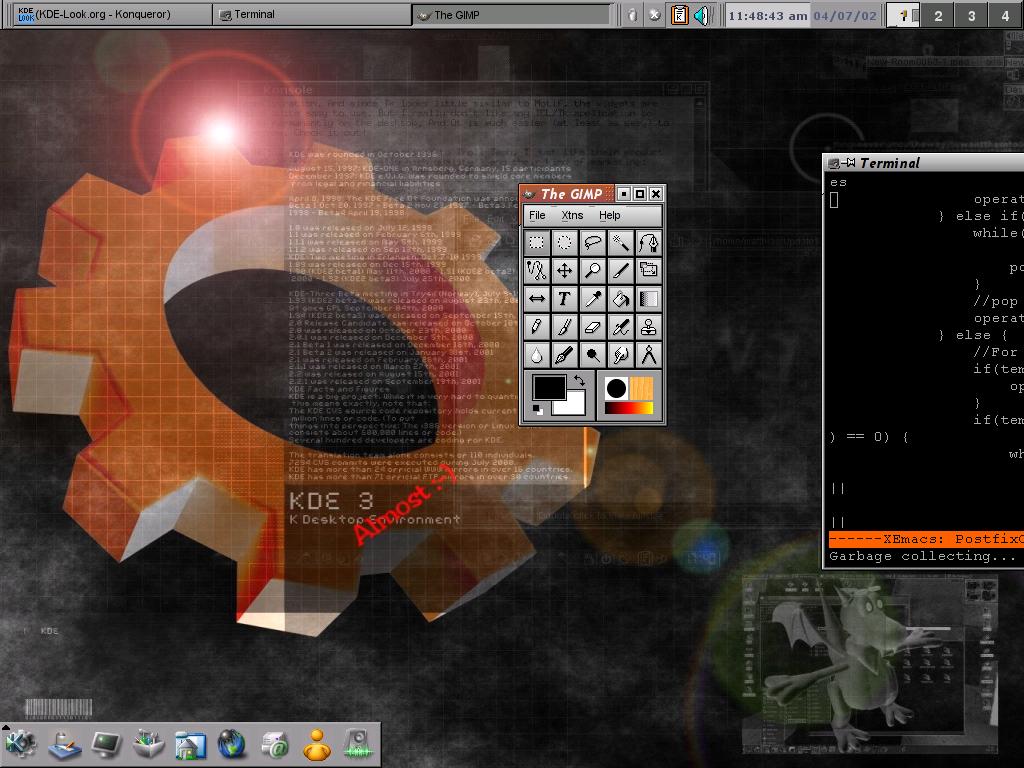Viewport: 1024px width, 768px height.
Task: Pick the Free Select lasso tool
Action: pyautogui.click(x=592, y=243)
